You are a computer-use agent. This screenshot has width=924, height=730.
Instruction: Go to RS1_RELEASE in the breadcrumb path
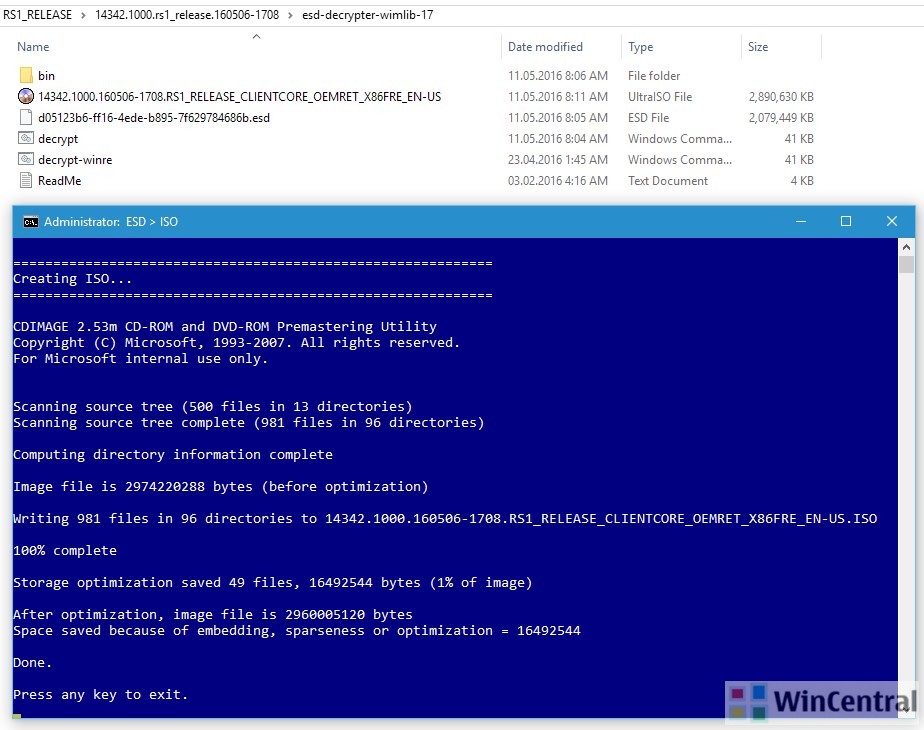(x=37, y=15)
